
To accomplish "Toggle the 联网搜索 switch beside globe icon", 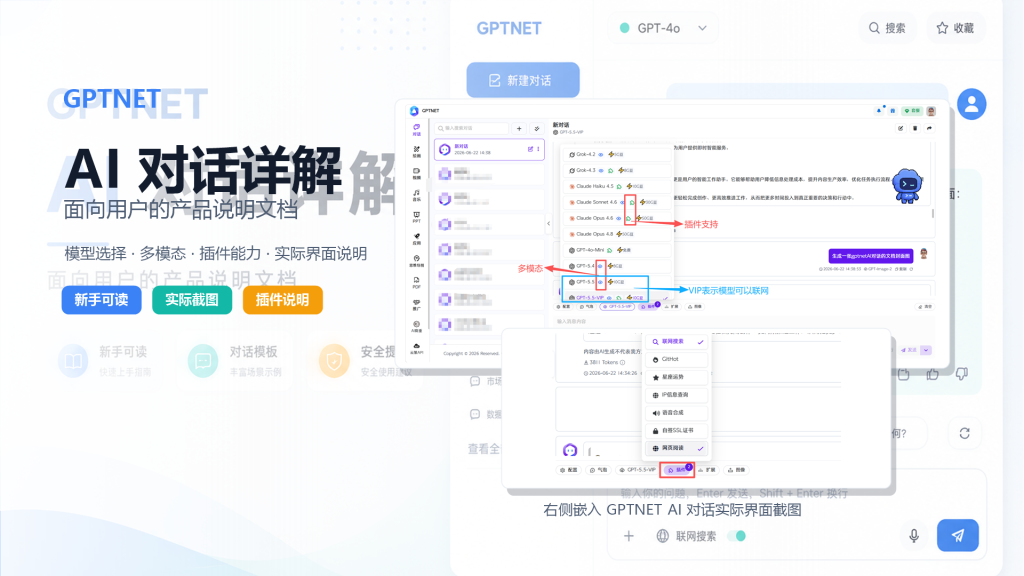I will point(737,536).
